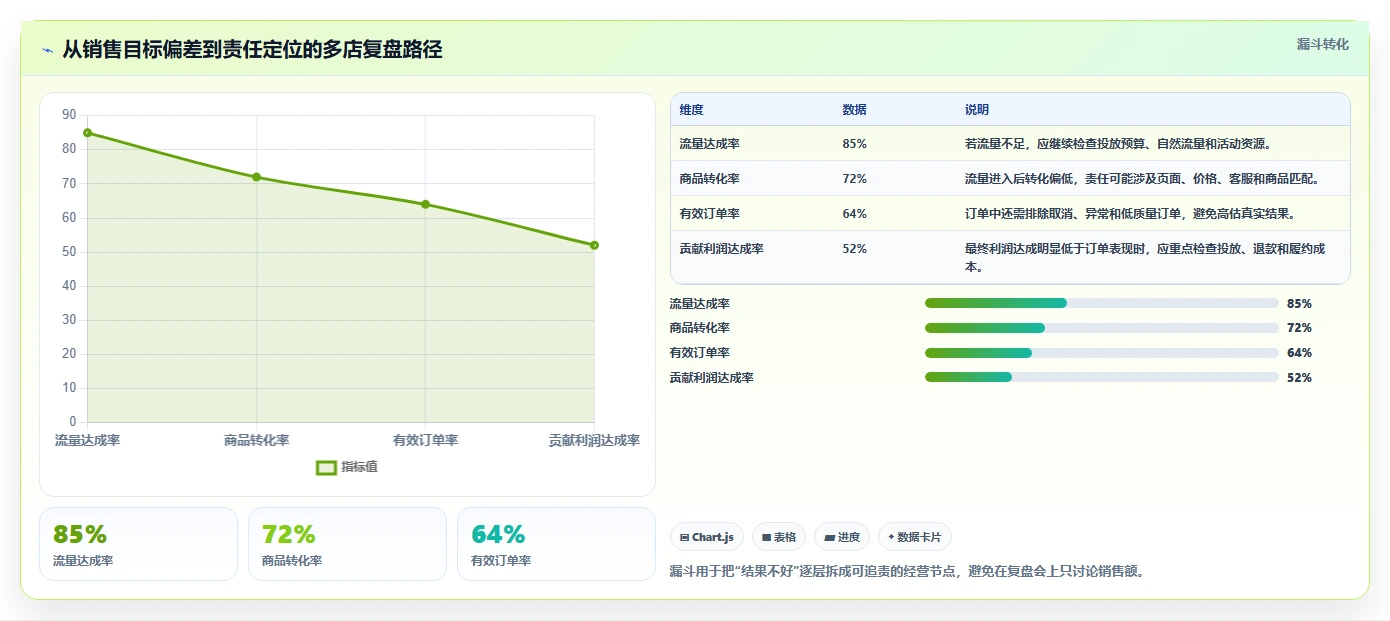Toggle the 指标值 chart legend
Viewport: 1390px width, 621px height.
click(347, 467)
